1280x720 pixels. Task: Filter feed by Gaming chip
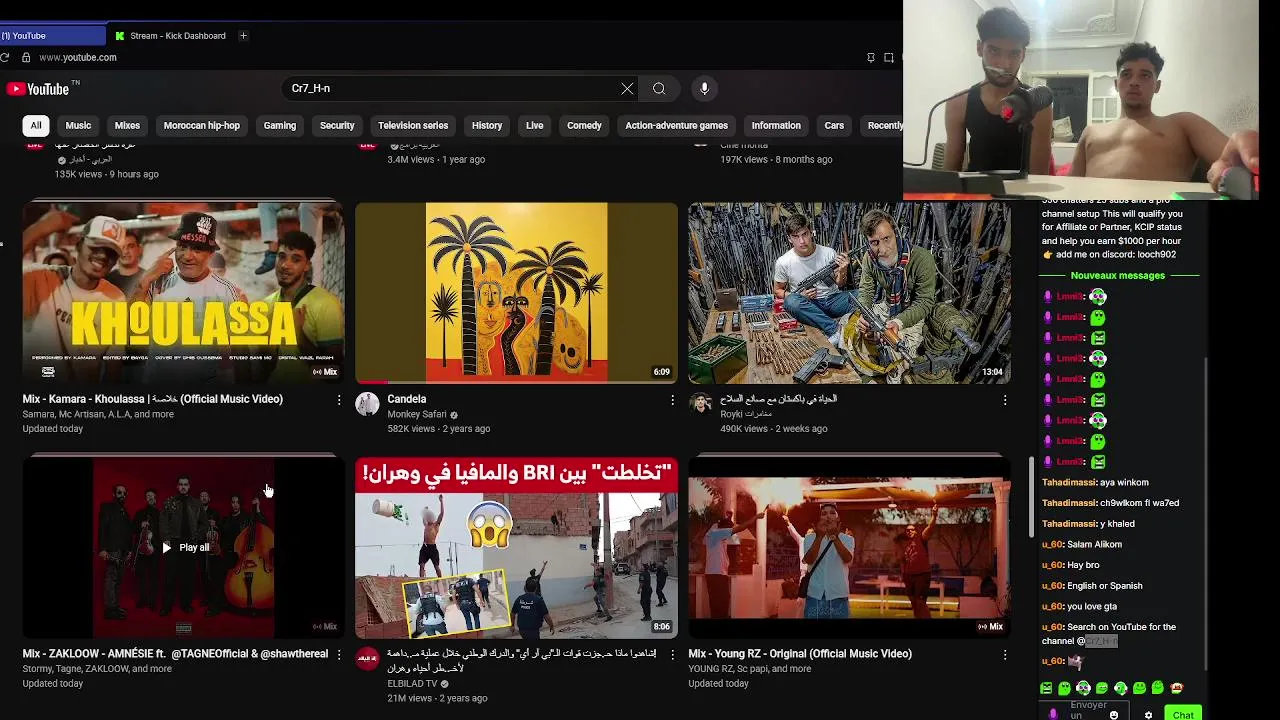(280, 126)
